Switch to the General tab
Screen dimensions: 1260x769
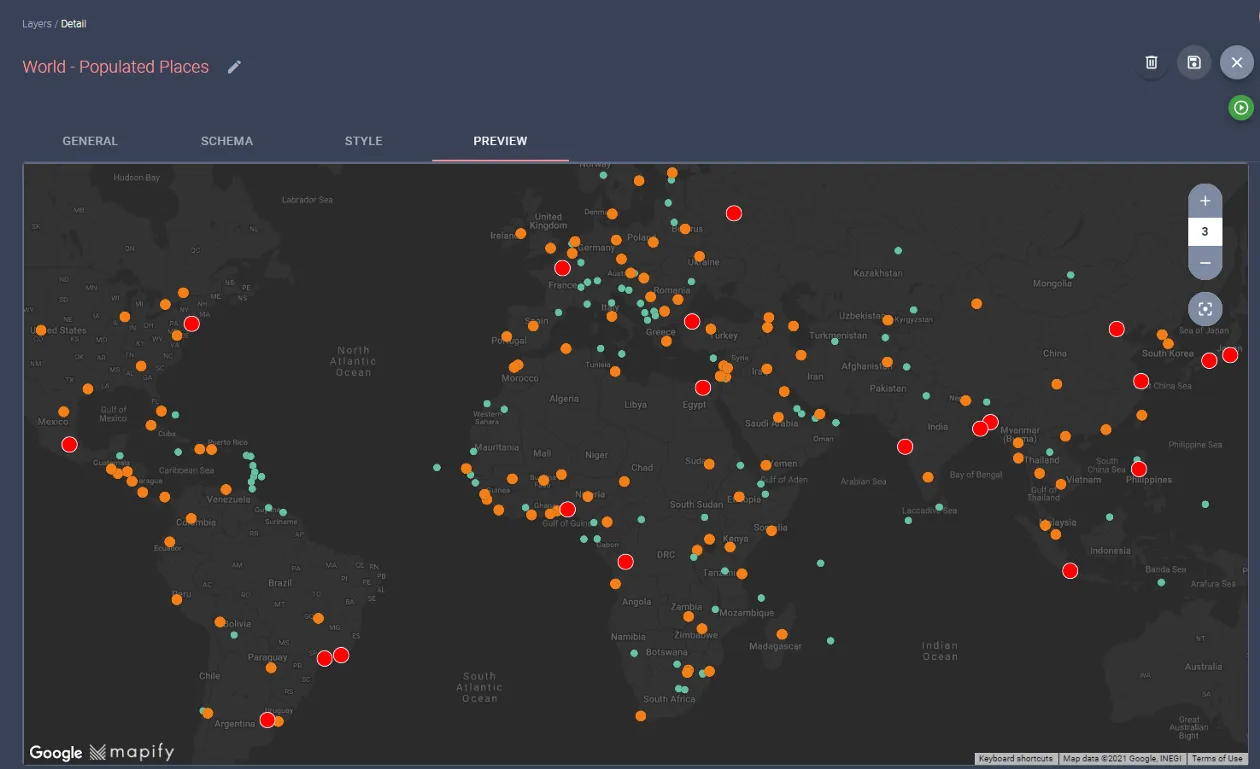(90, 141)
